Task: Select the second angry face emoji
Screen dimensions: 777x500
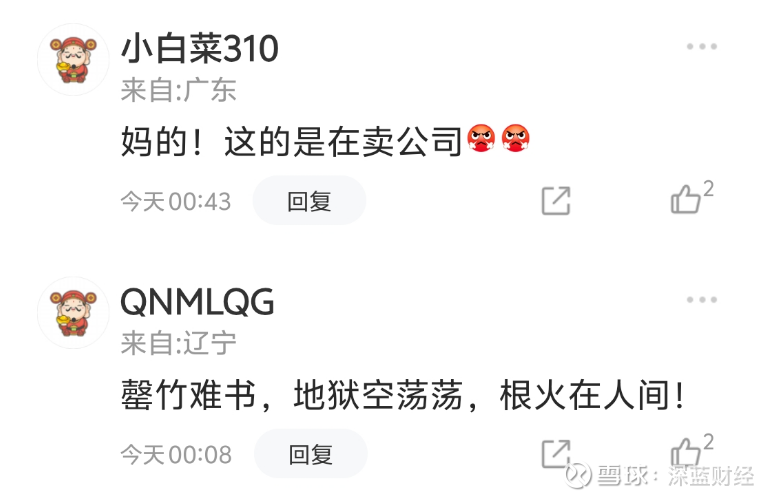Action: [515, 138]
